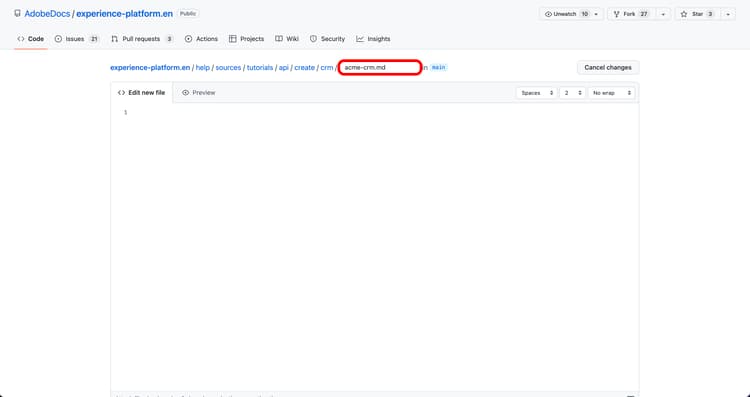Go to the api folder breadcrumb

pyautogui.click(x=284, y=67)
